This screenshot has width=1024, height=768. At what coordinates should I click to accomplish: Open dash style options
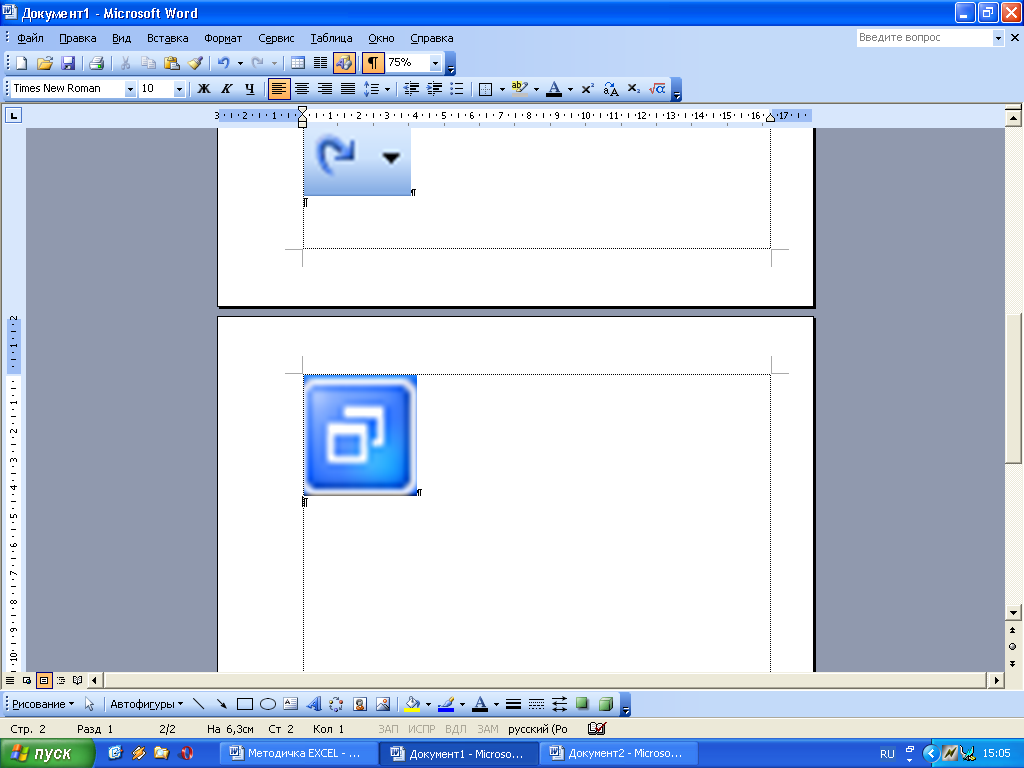[x=536, y=704]
